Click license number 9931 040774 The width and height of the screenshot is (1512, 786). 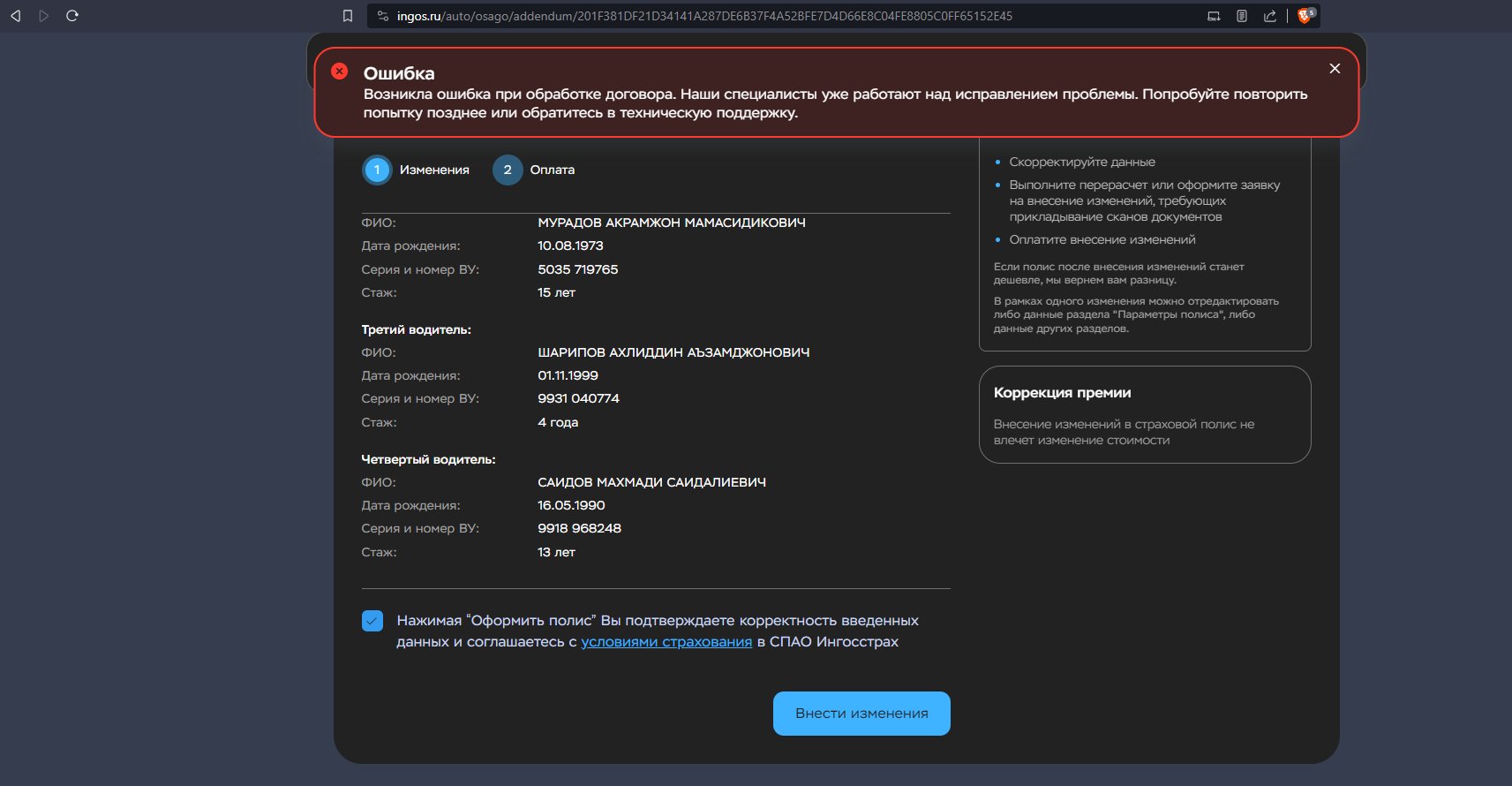coord(578,398)
